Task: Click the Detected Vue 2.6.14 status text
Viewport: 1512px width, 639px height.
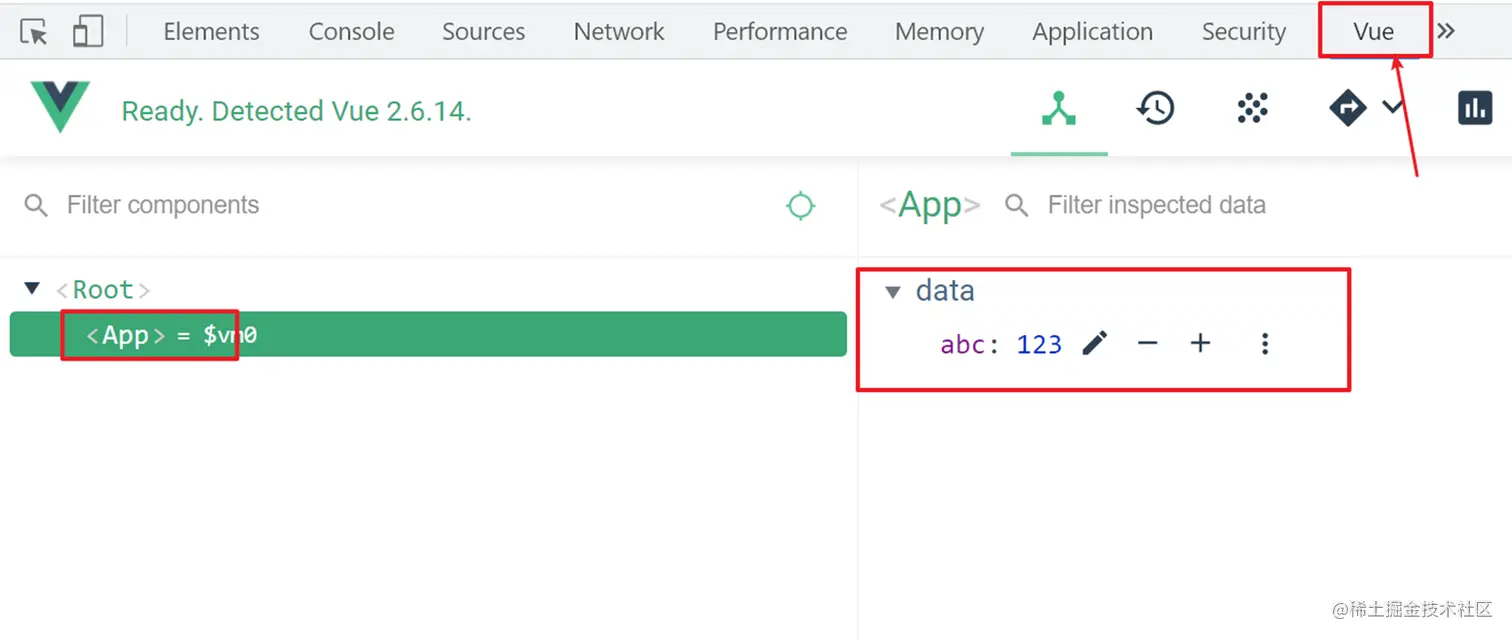Action: (296, 111)
